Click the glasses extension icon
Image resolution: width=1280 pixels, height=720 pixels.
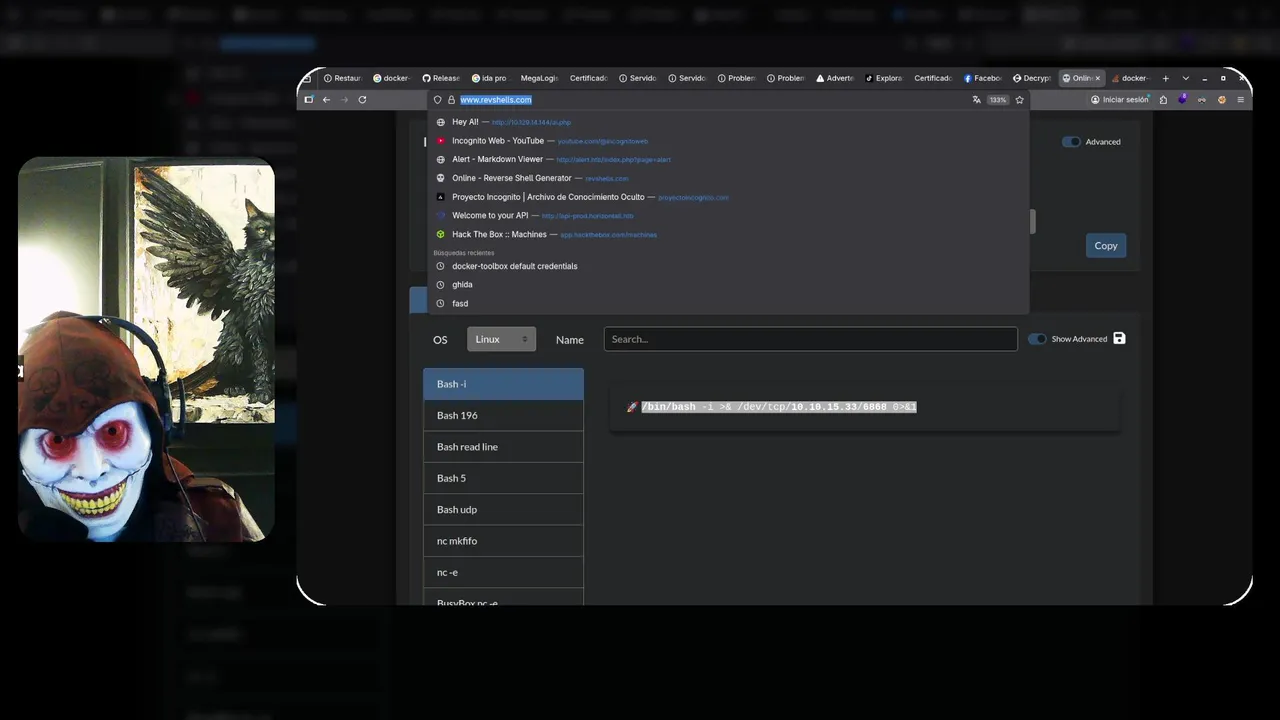pos(1202,100)
